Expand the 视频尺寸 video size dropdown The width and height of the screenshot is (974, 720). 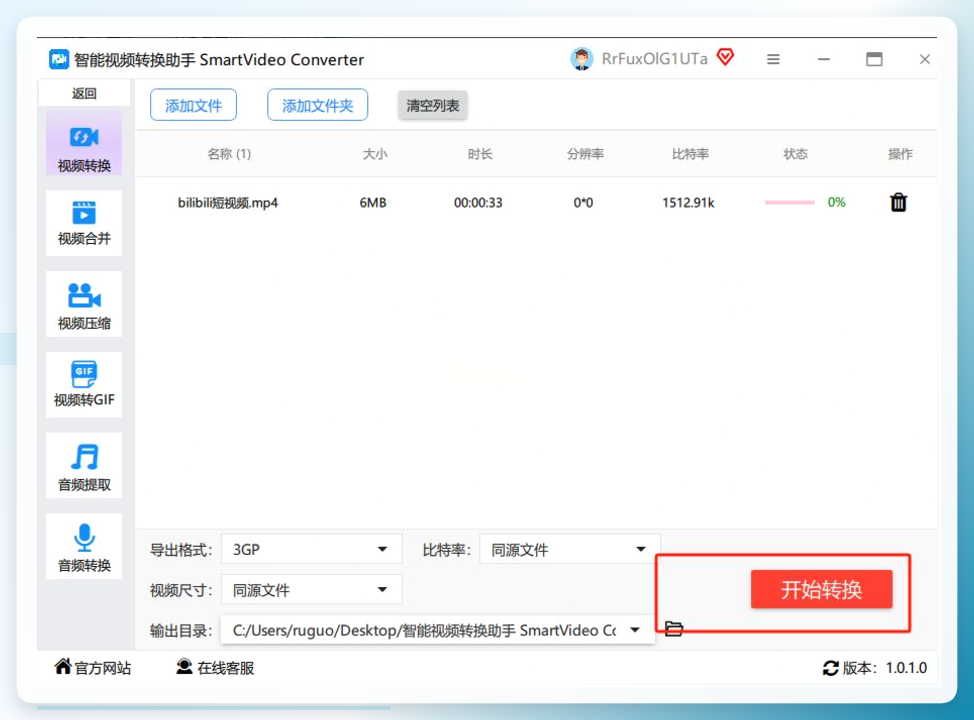tap(312, 590)
